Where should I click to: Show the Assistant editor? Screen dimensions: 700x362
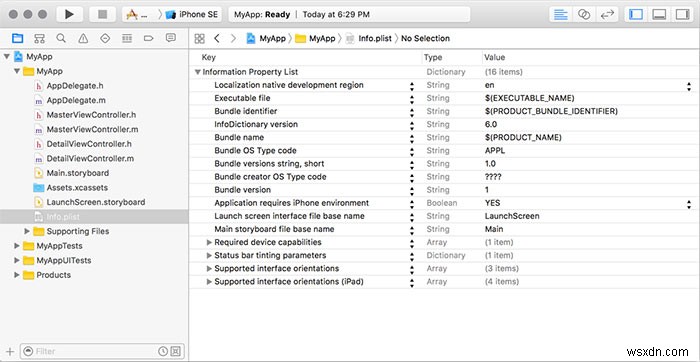(584, 14)
